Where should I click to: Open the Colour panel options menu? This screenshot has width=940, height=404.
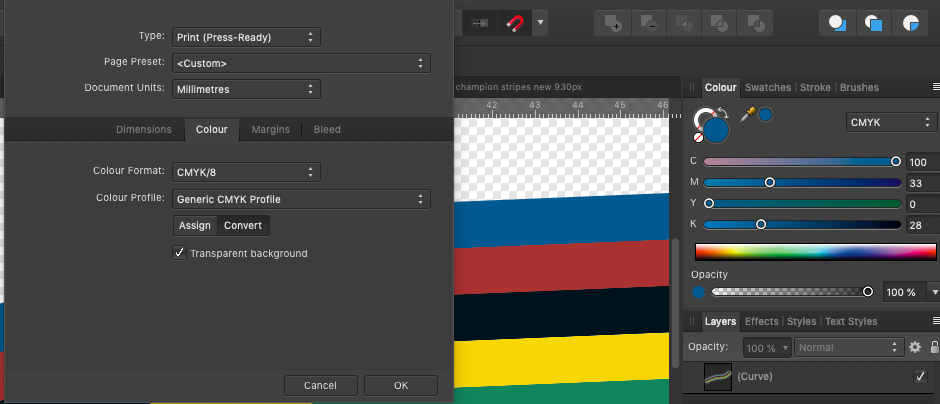click(936, 87)
